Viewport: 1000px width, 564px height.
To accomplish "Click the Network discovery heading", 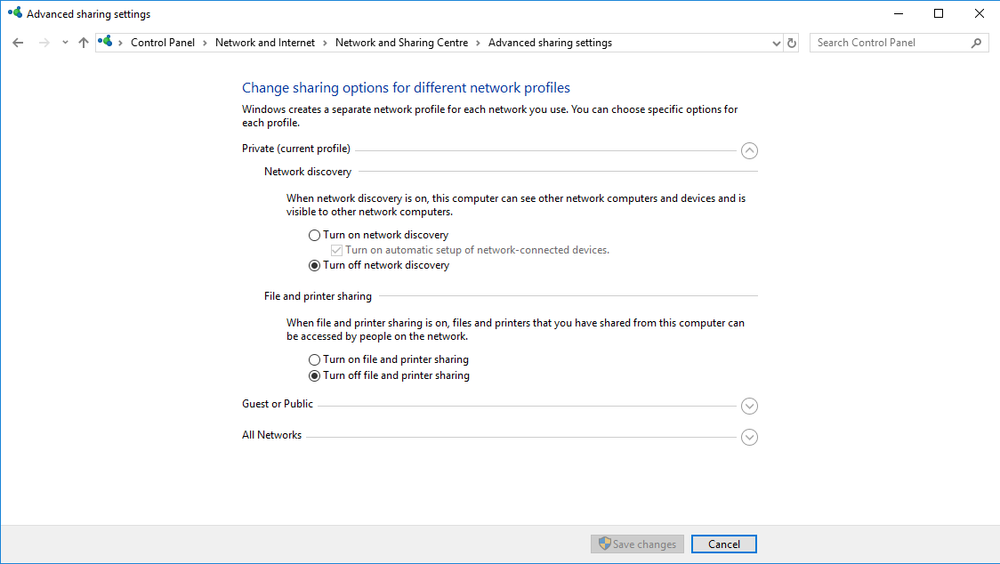I will tap(307, 172).
